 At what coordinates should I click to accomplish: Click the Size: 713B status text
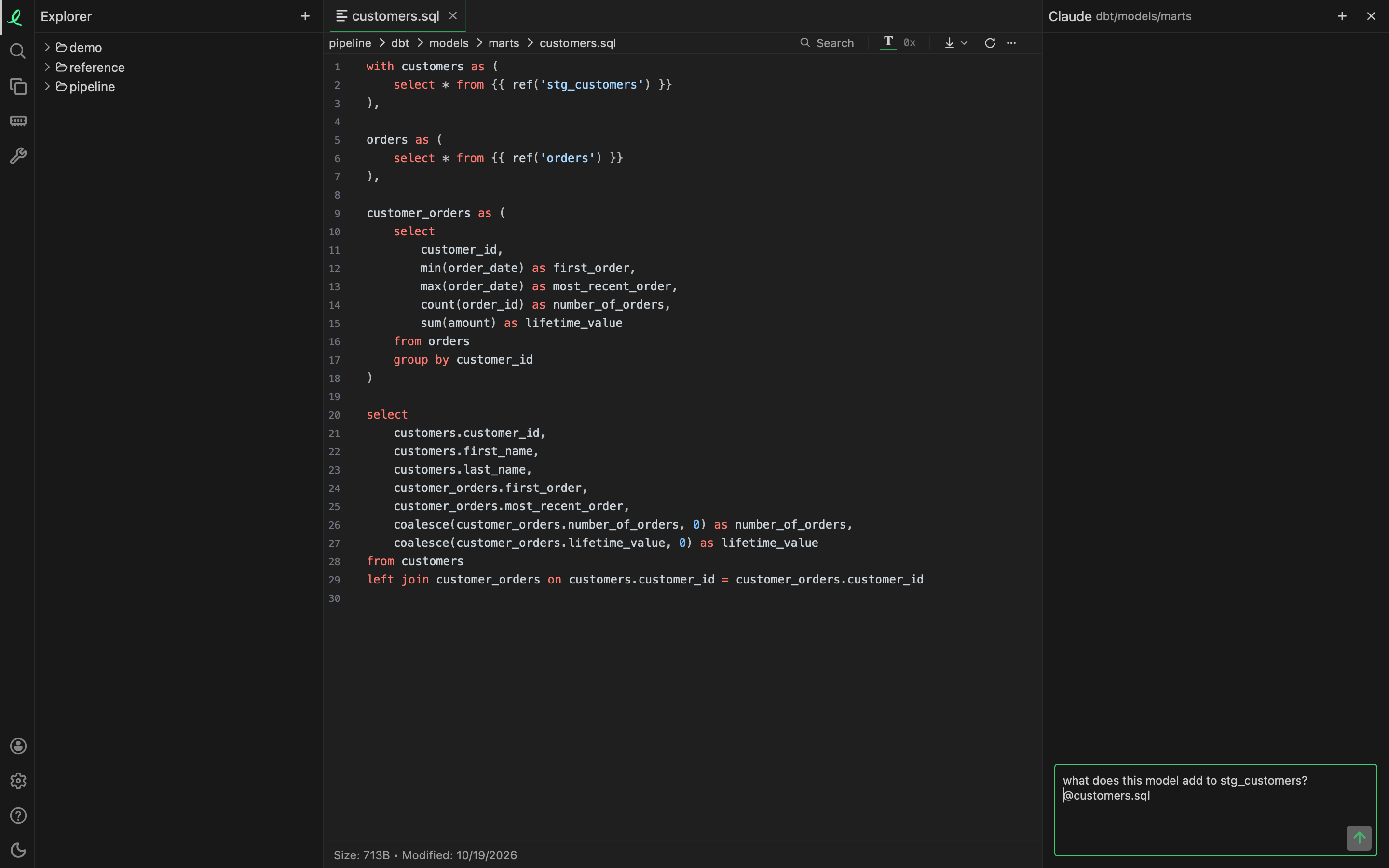click(362, 855)
